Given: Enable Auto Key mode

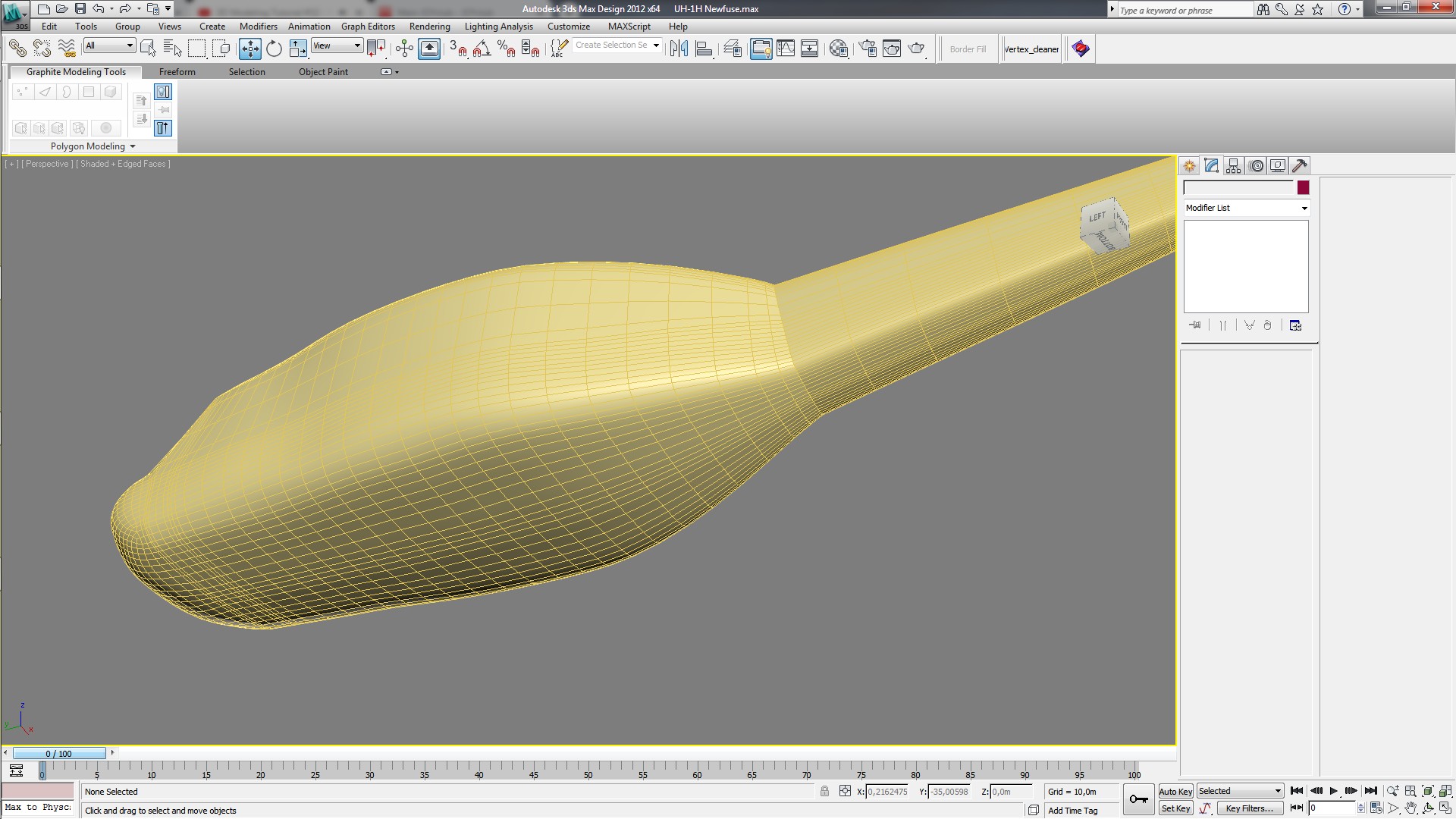Looking at the screenshot, I should pyautogui.click(x=1175, y=792).
